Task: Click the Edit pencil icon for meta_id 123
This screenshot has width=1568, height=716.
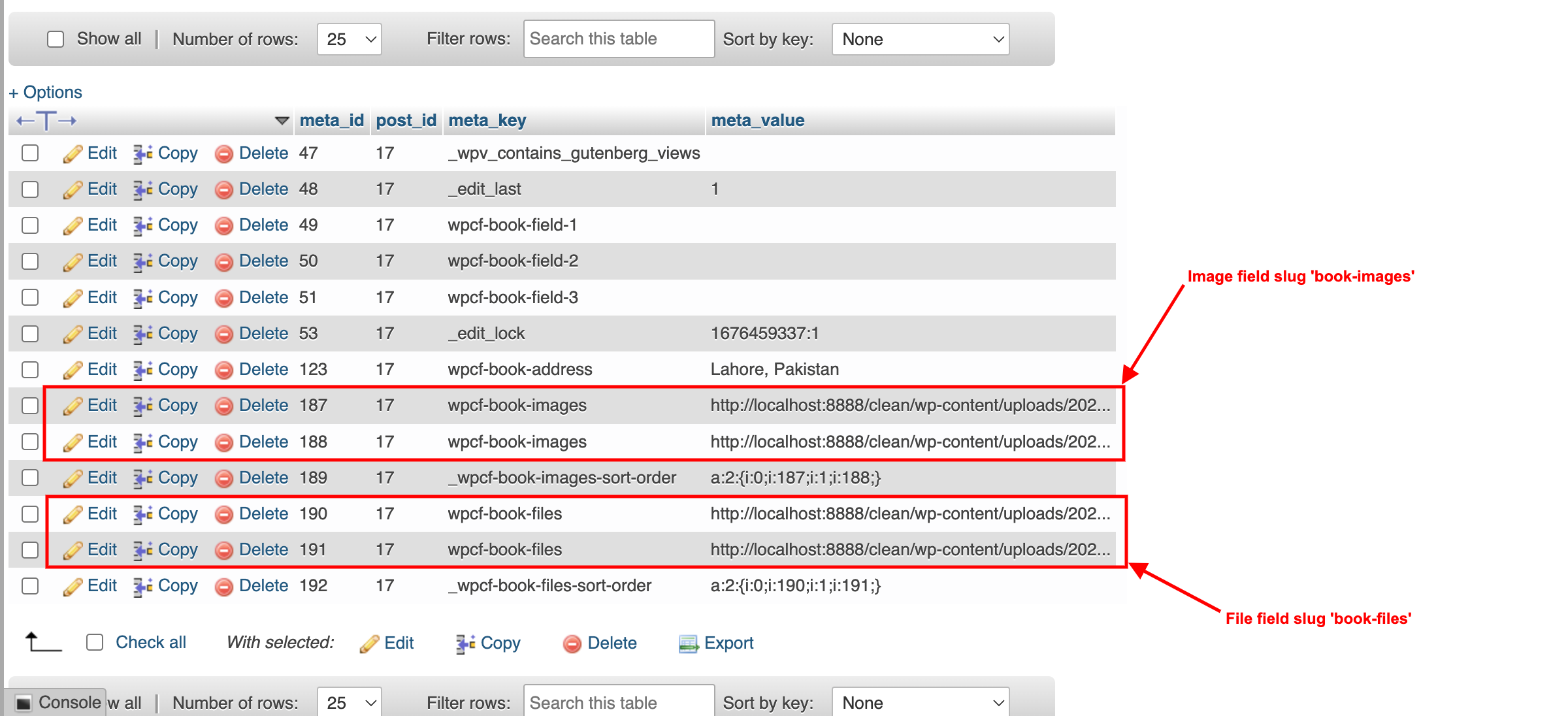Action: coord(73,370)
